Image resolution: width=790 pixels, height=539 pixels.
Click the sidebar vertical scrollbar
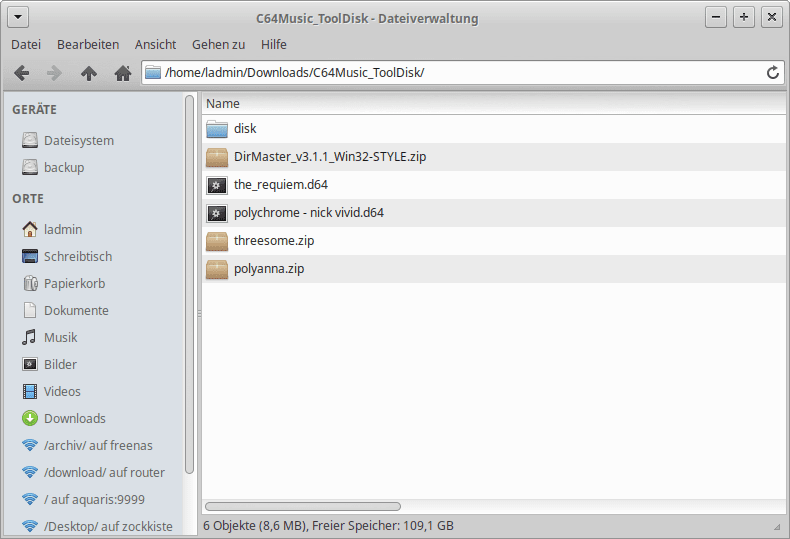pos(189,285)
